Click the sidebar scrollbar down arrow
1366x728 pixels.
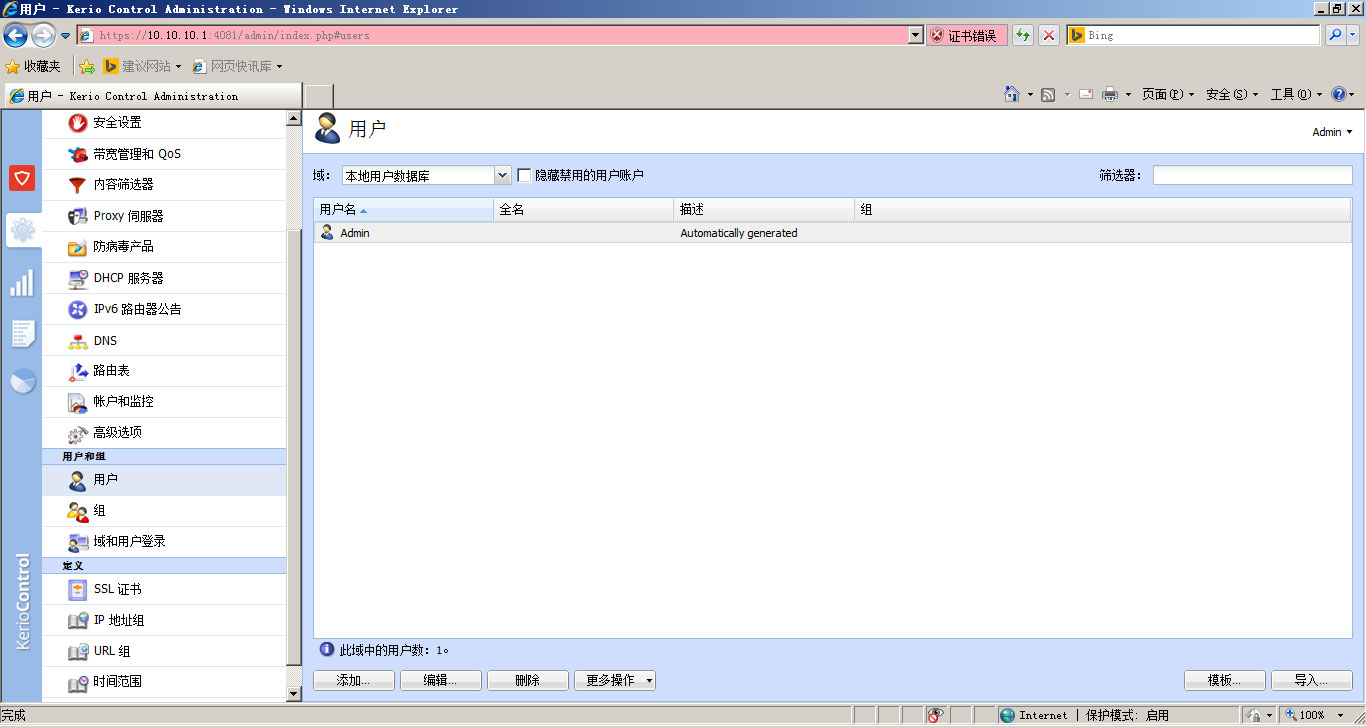coord(294,693)
